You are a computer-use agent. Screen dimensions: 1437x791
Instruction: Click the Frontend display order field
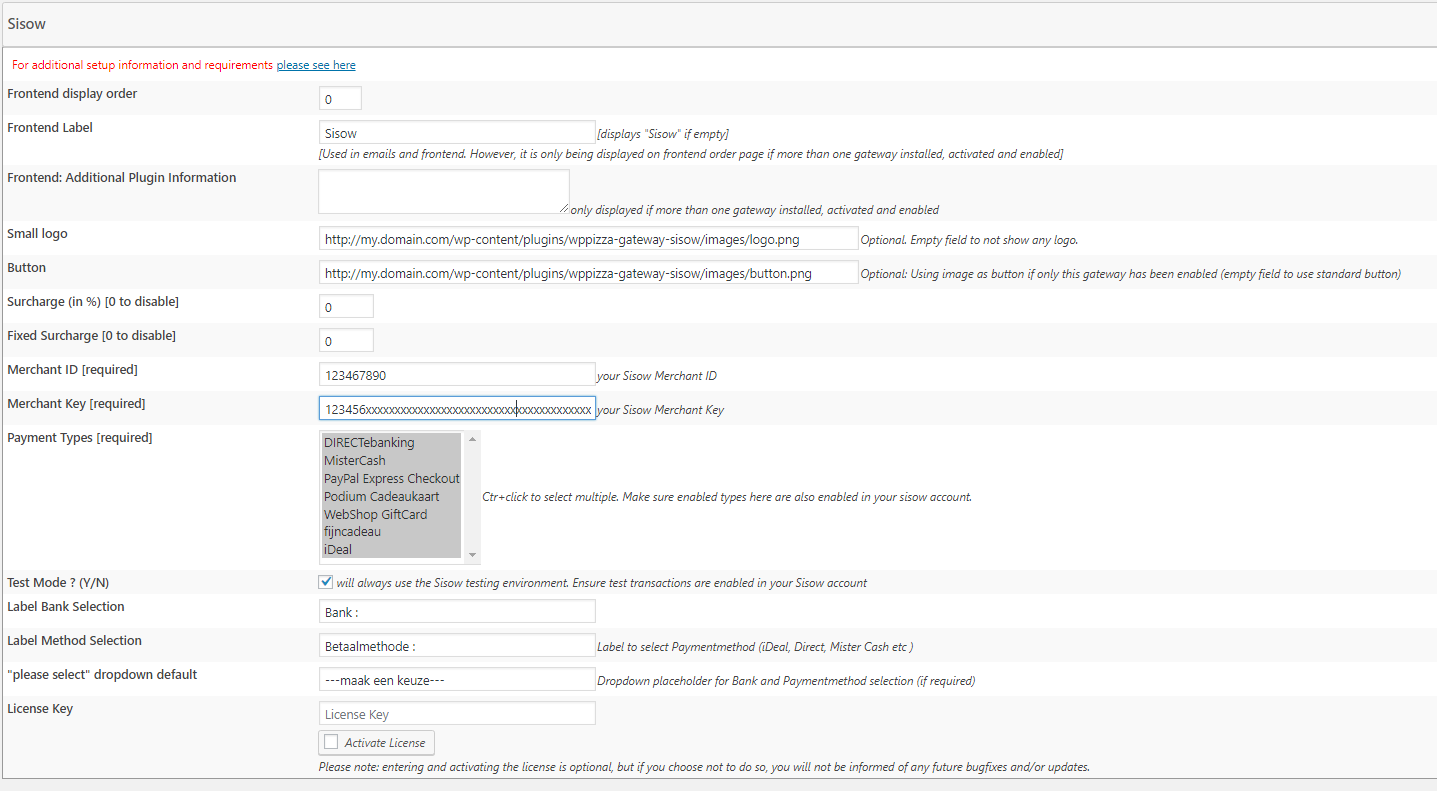(x=340, y=99)
